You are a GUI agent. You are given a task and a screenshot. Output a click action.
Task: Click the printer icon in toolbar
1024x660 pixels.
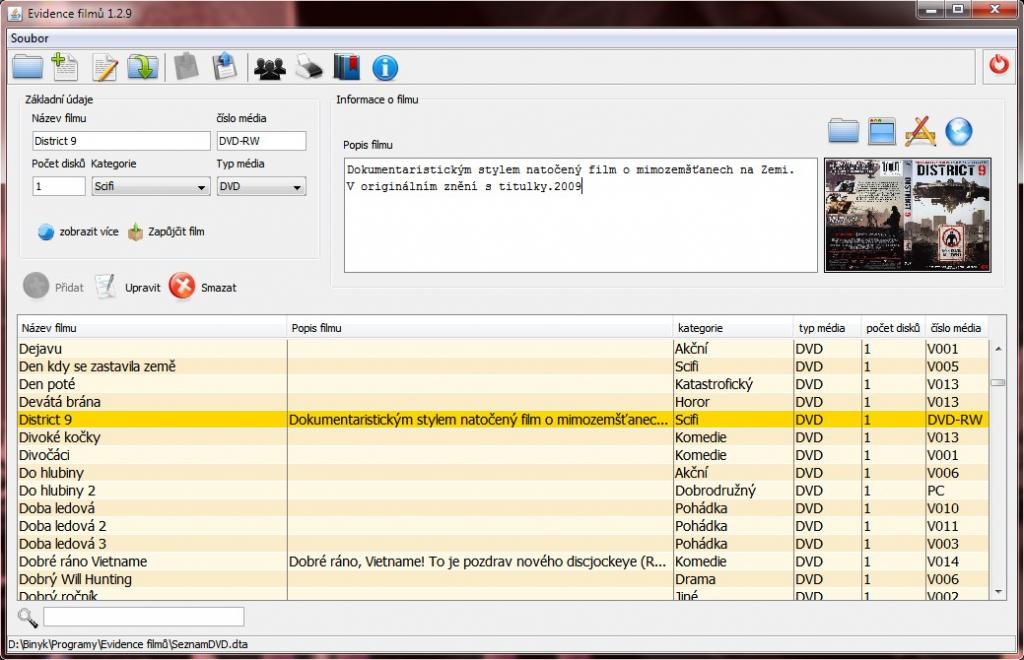309,67
